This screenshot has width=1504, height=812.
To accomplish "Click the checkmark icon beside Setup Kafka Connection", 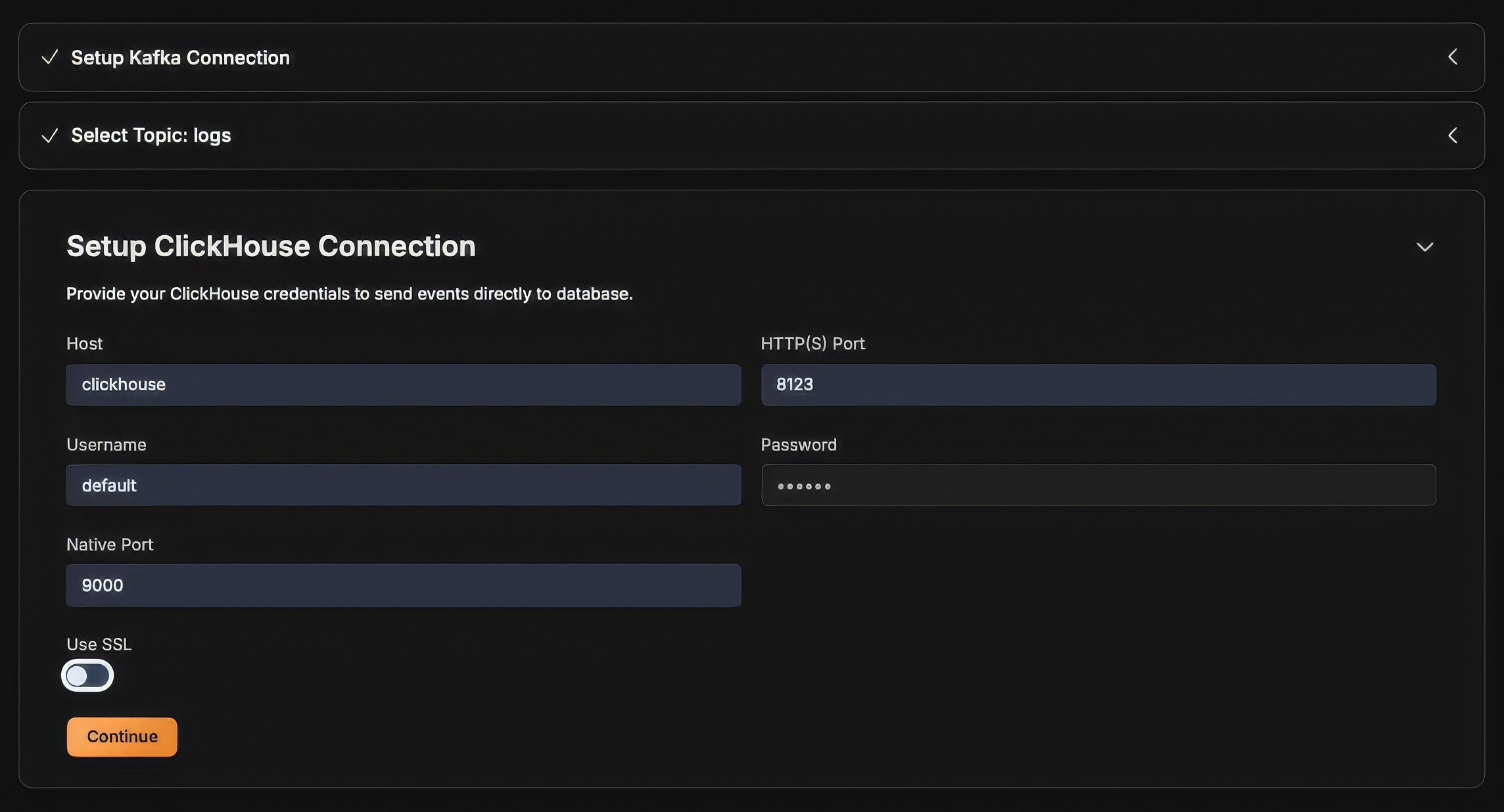I will (49, 57).
